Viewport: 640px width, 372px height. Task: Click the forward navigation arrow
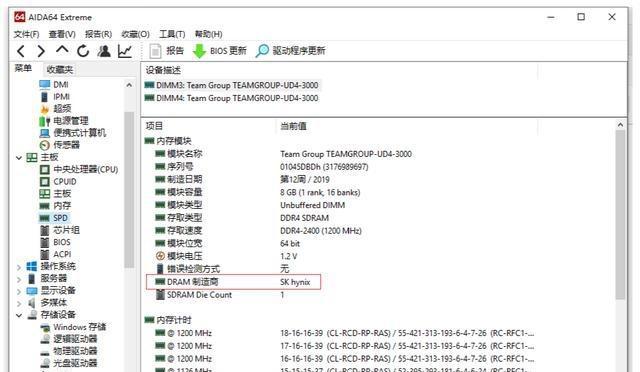(41, 51)
